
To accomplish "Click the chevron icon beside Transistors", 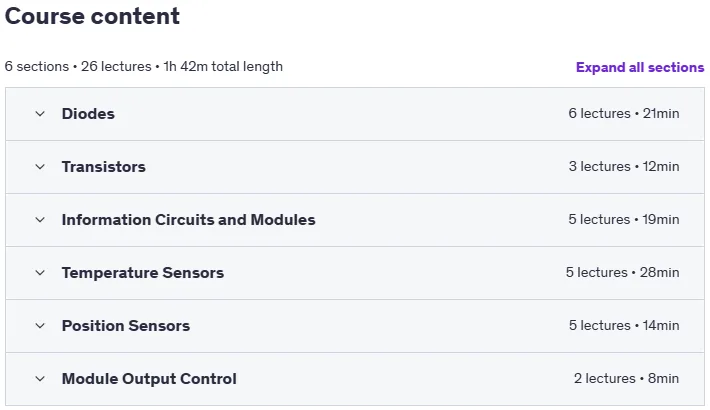I will coord(40,167).
